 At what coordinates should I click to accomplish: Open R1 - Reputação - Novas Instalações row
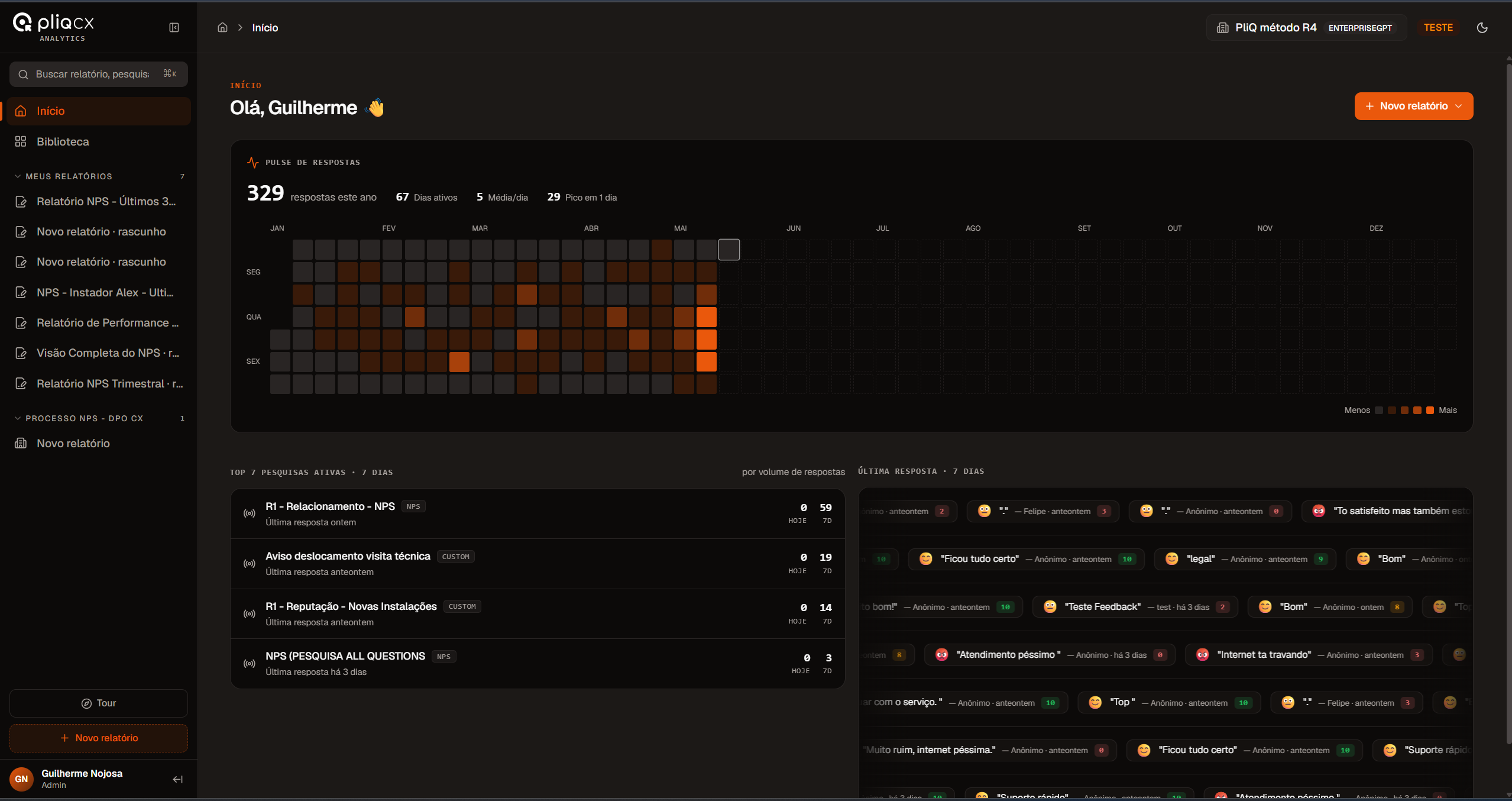(537, 613)
